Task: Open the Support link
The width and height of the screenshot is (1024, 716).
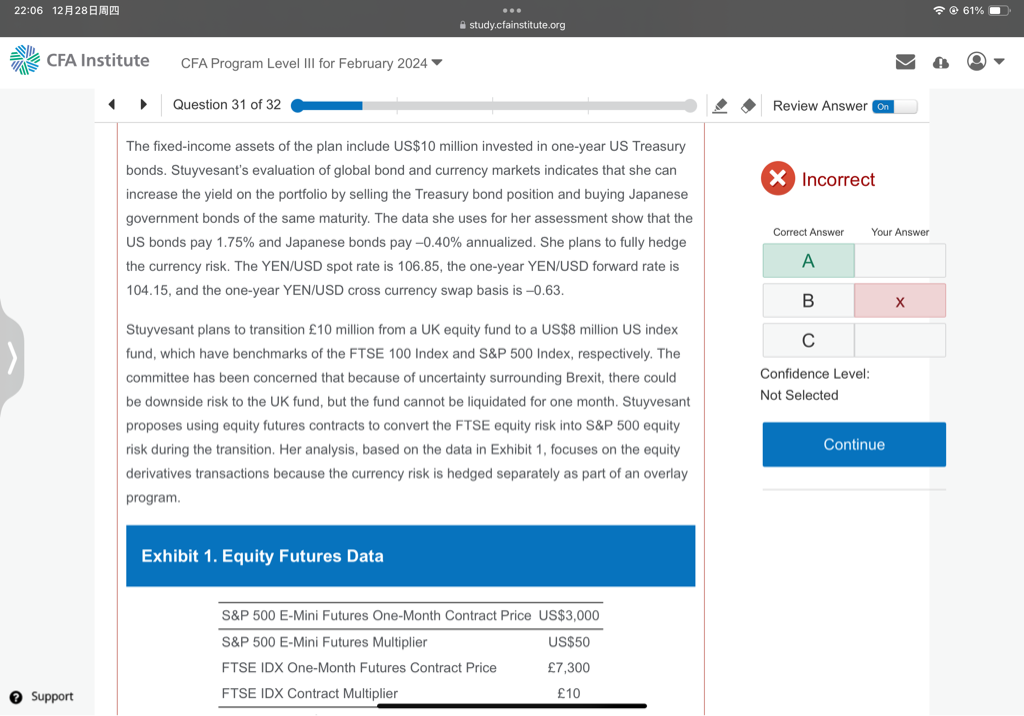Action: coord(42,696)
